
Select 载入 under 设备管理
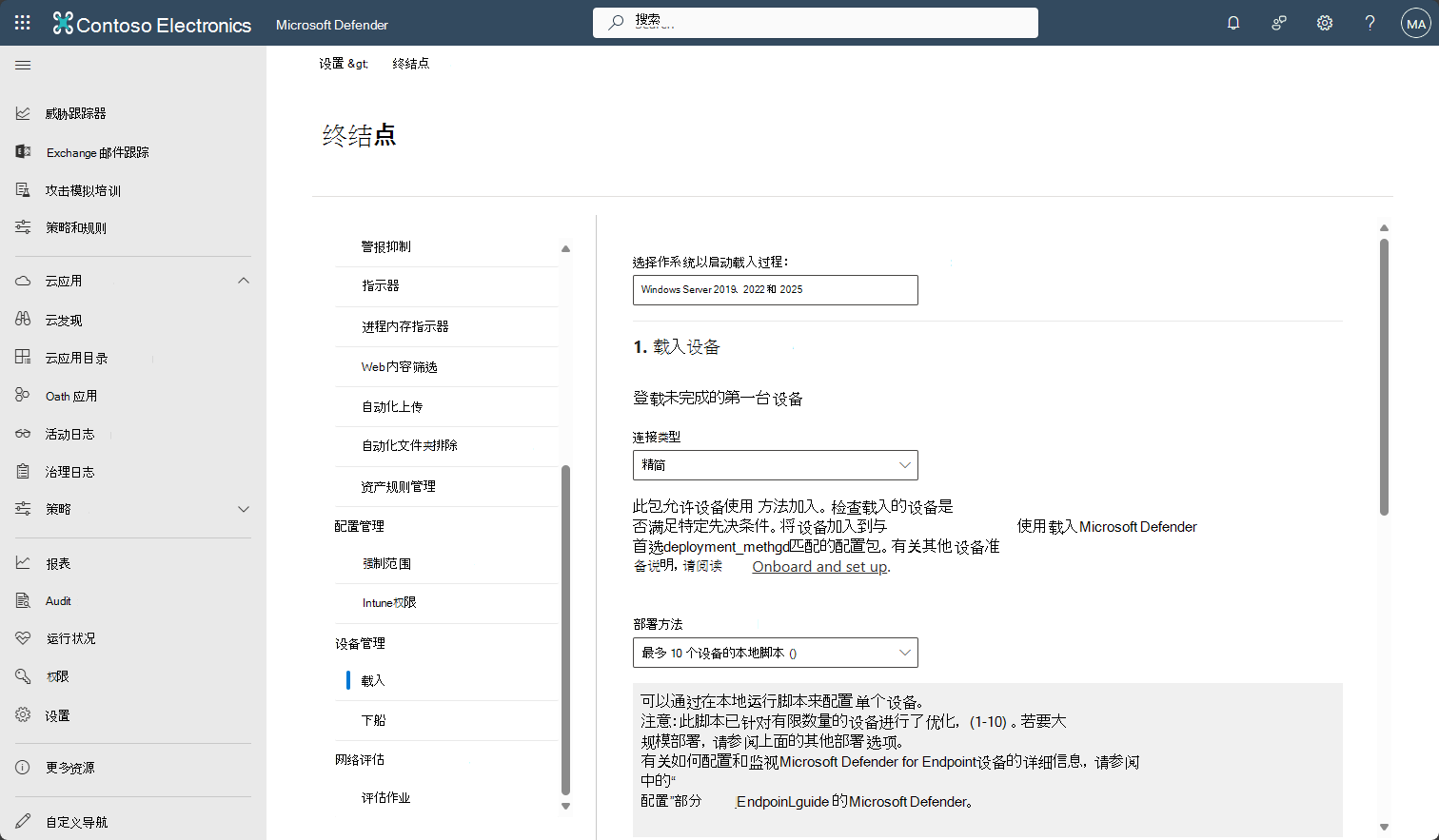tap(371, 681)
